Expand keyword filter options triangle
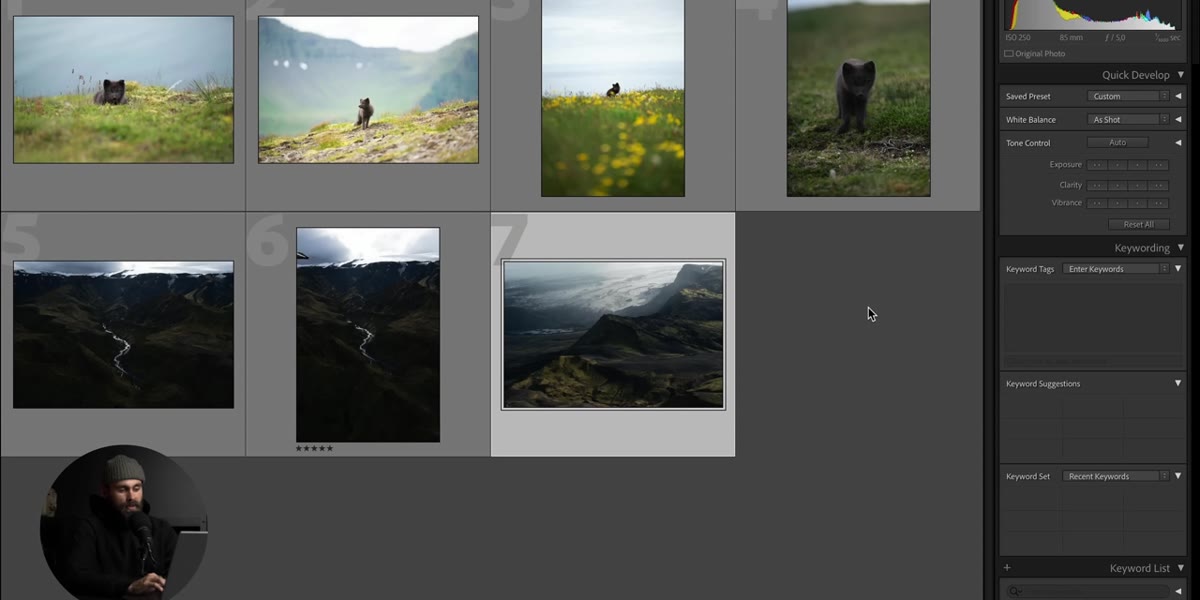The image size is (1200, 600). click(x=1178, y=592)
